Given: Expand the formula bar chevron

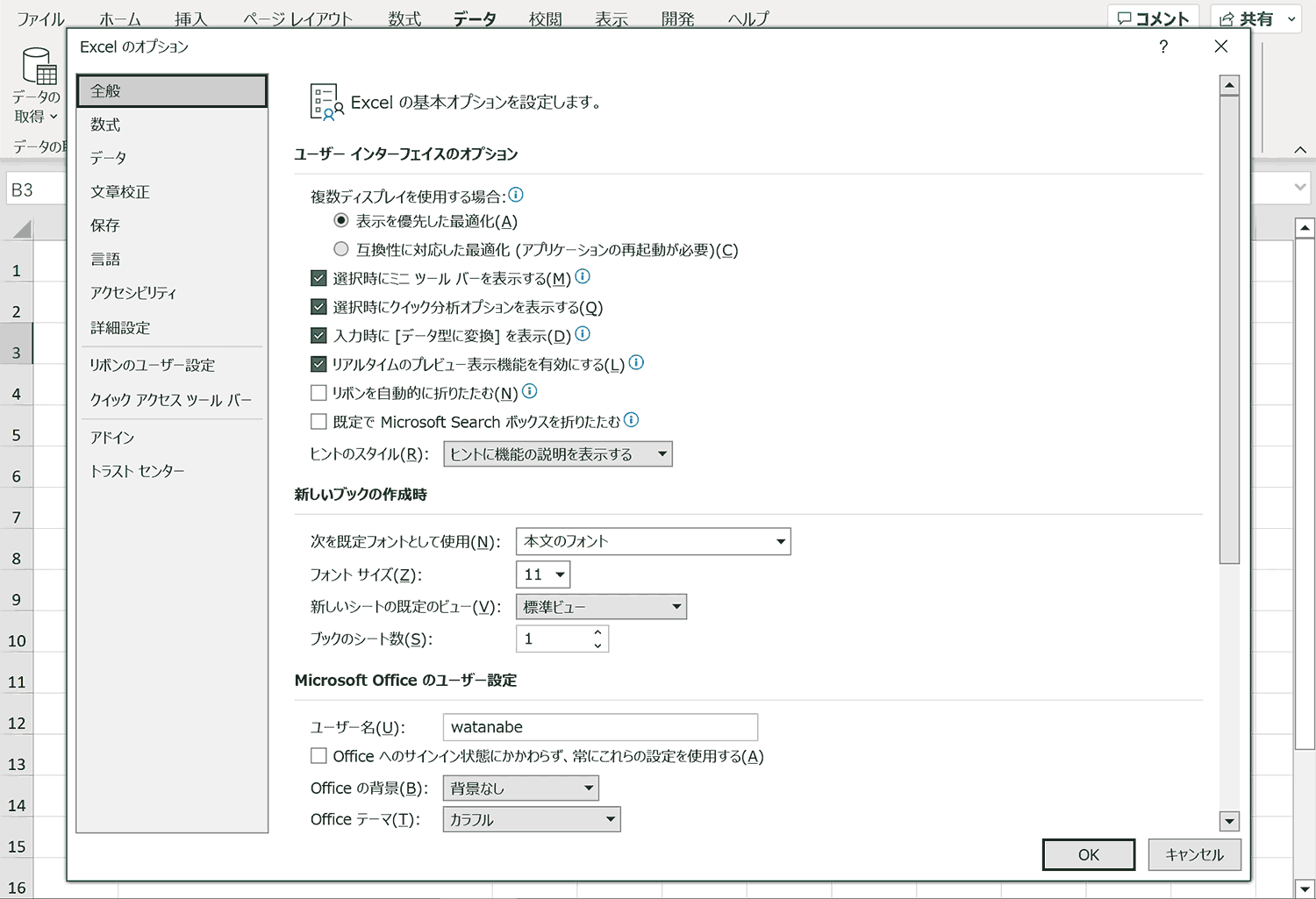Looking at the screenshot, I should pos(1300,188).
